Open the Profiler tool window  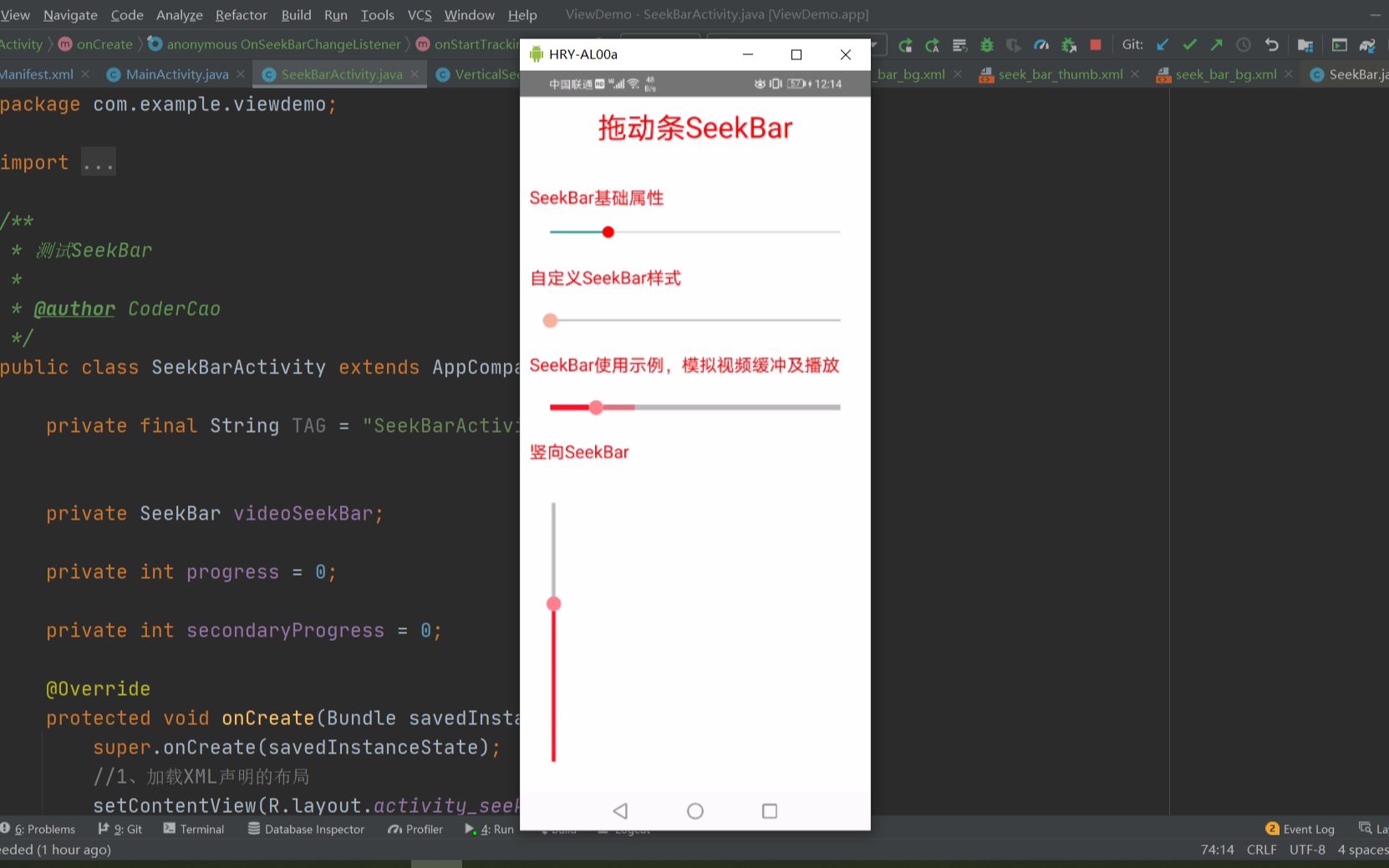[x=415, y=829]
